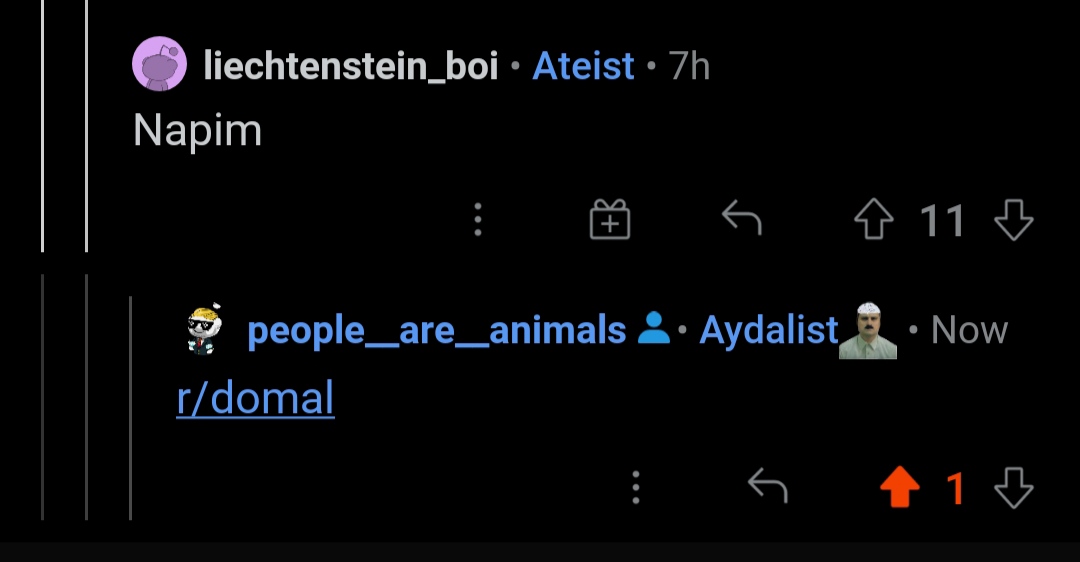Collapse the thread using the r/domal comment's indent line

point(130,408)
